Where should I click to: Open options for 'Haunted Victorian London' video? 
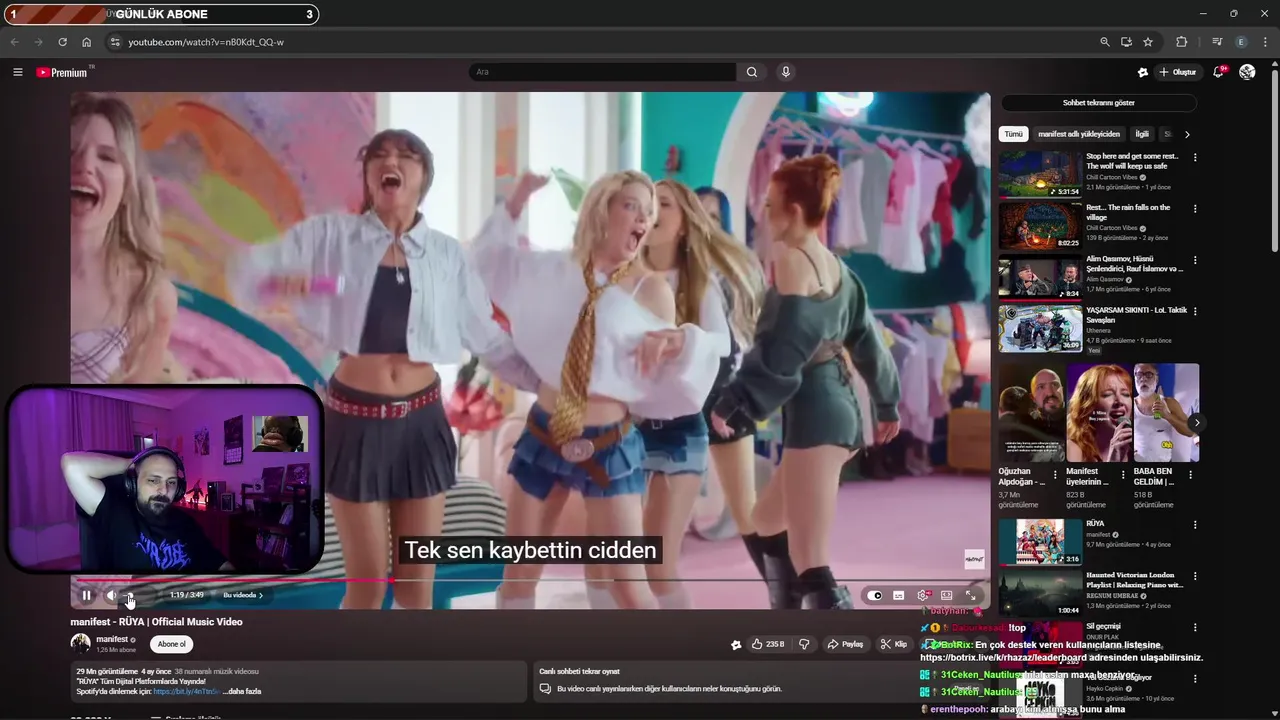(1194, 576)
